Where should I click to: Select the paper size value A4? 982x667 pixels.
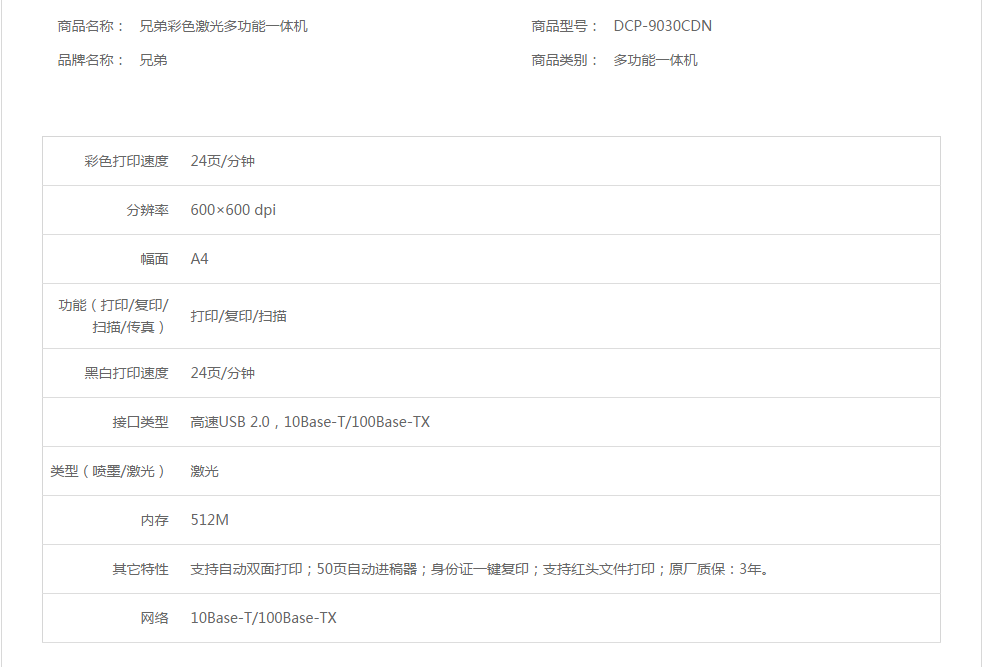[199, 259]
